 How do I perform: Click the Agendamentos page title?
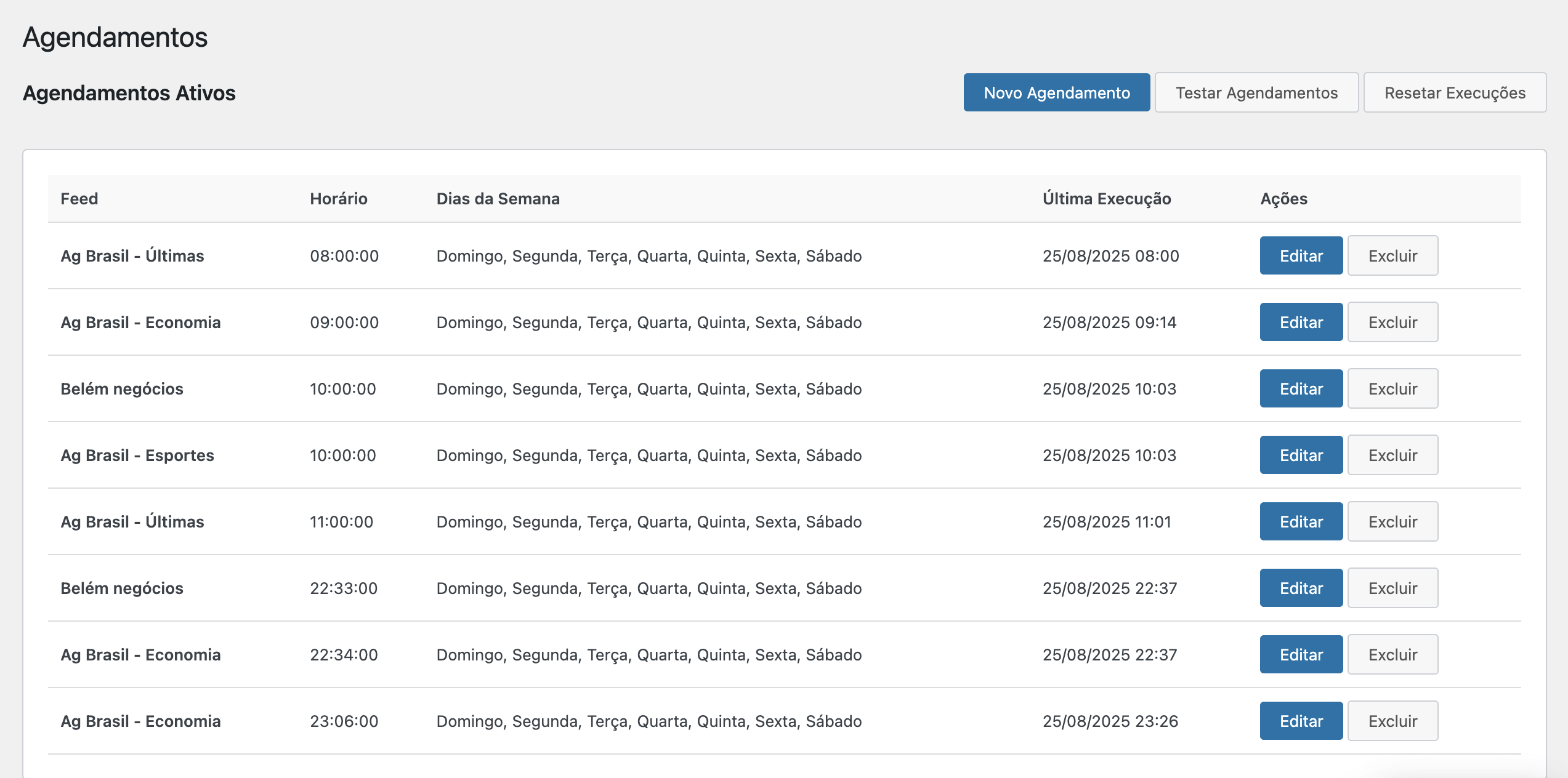click(x=115, y=37)
